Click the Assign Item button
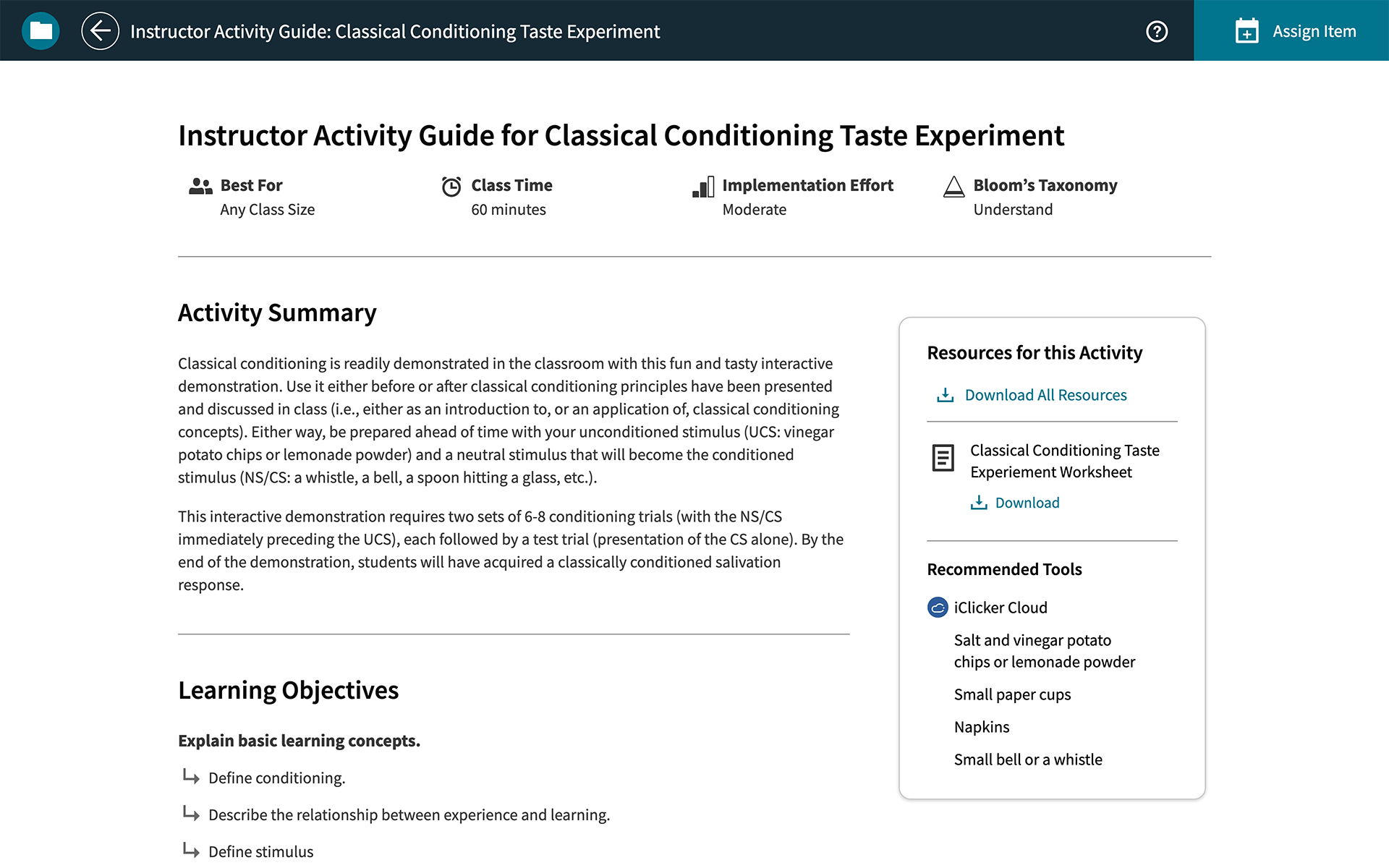Viewport: 1389px width, 868px height. click(1291, 30)
